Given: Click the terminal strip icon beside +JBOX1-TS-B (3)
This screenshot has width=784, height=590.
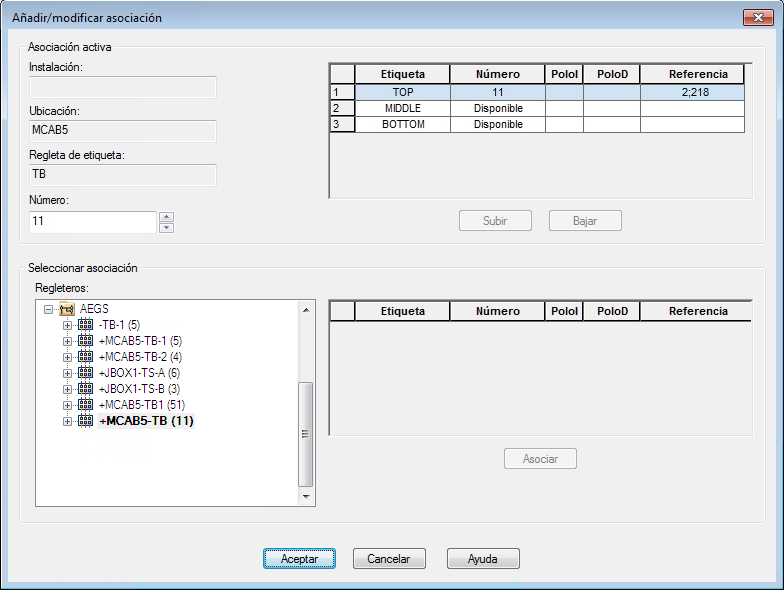Looking at the screenshot, I should (86, 389).
